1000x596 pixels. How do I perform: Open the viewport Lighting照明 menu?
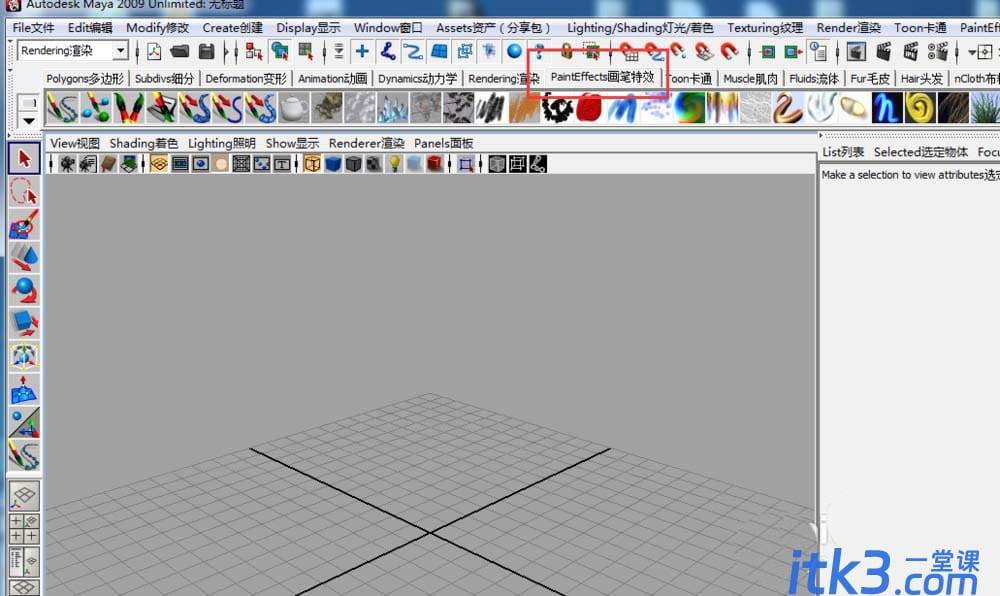221,143
